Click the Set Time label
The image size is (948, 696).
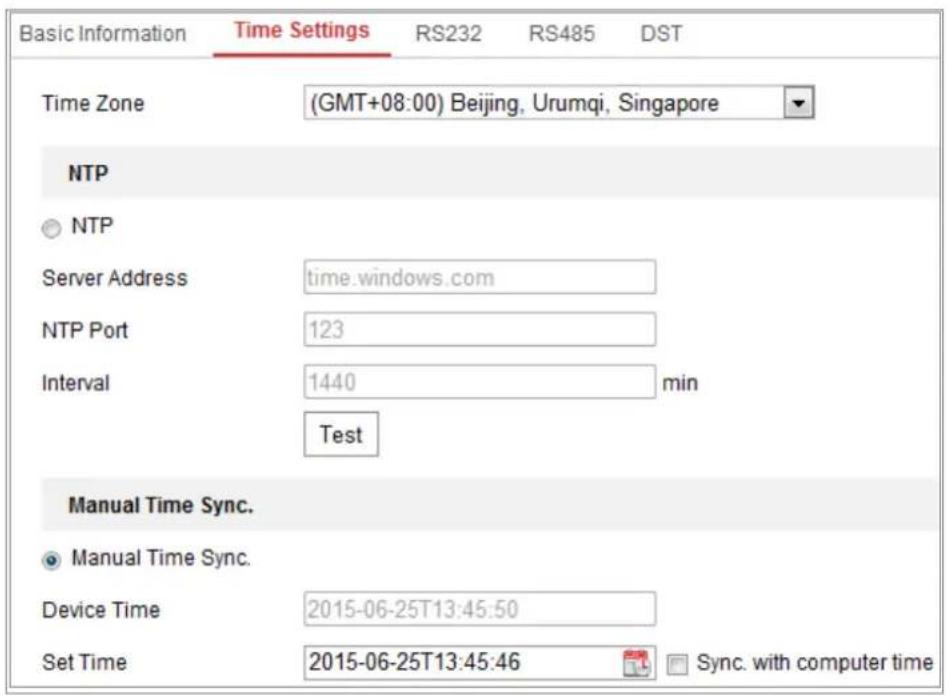[x=85, y=662]
